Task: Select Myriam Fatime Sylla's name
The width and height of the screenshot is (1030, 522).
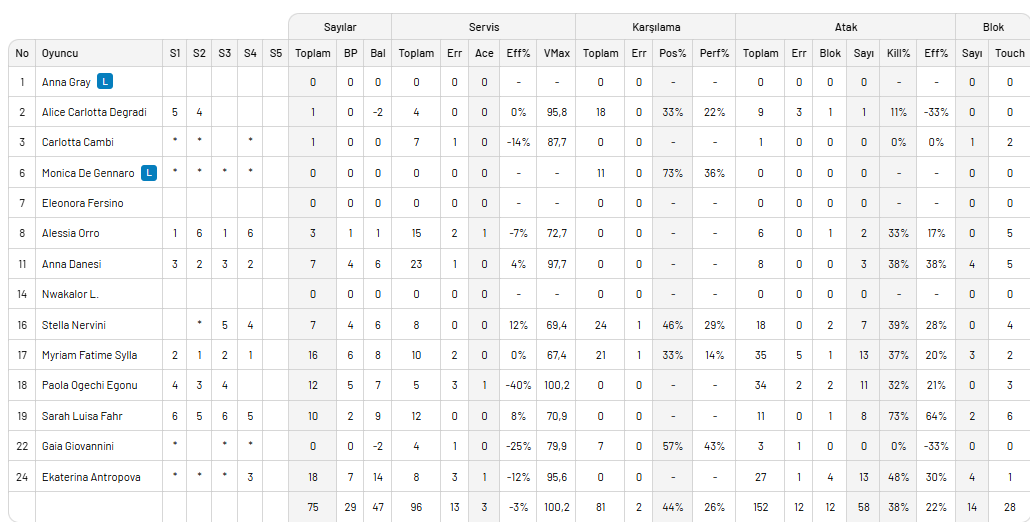Action: [89, 355]
